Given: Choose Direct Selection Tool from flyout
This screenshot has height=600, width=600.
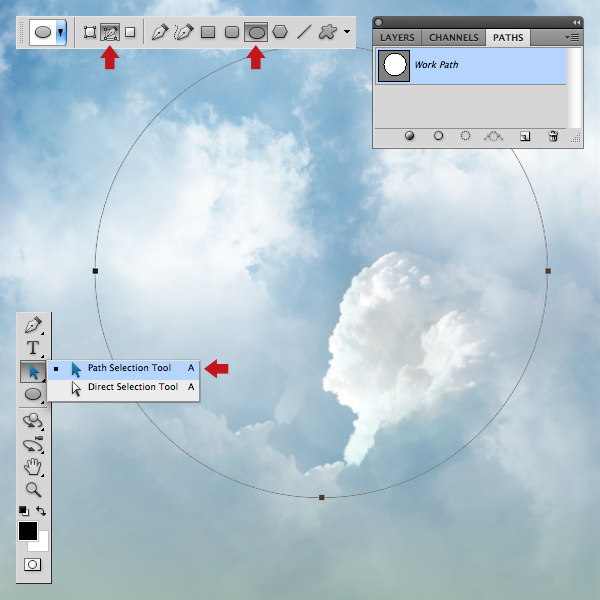Looking at the screenshot, I should click(x=123, y=388).
